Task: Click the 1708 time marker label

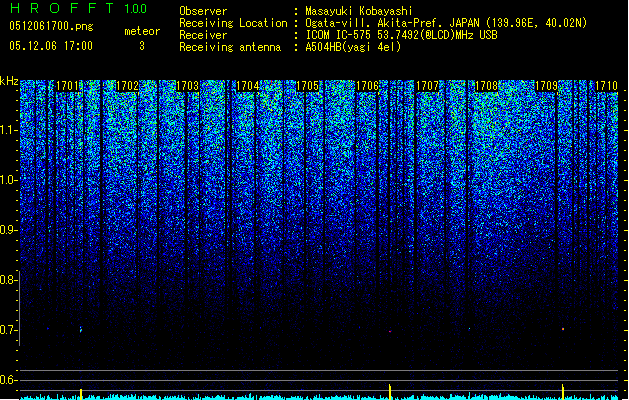Action: click(x=486, y=86)
